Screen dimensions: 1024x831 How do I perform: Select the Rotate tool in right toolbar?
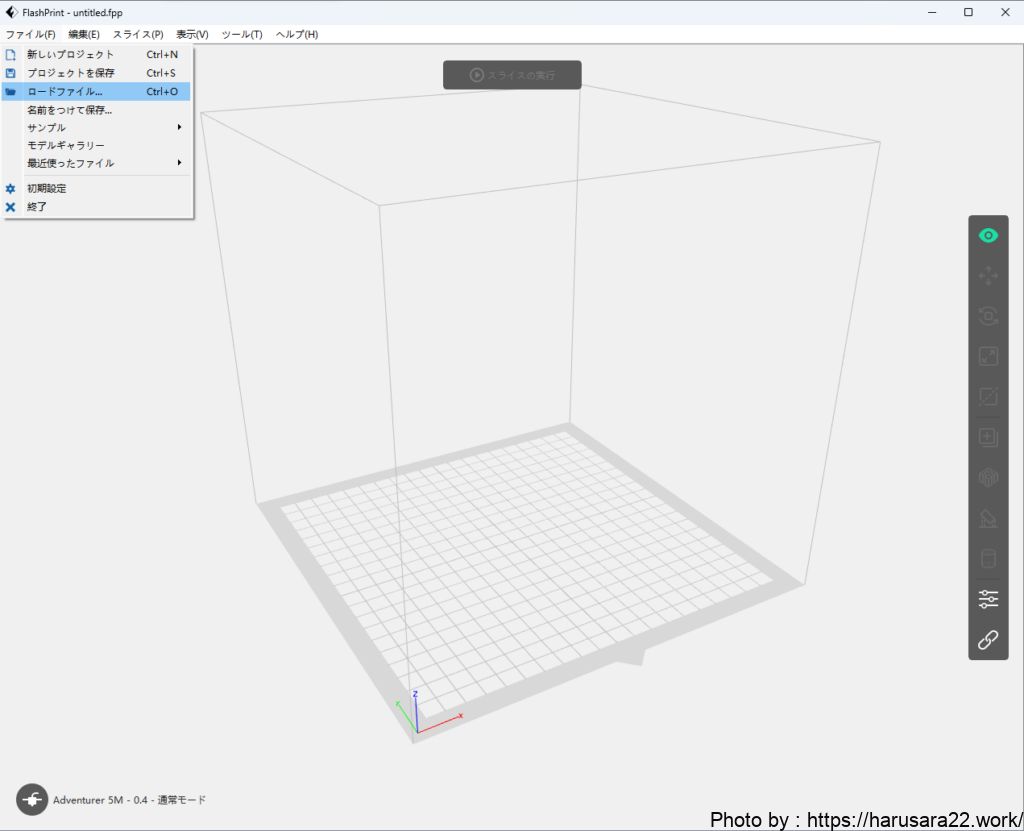(x=988, y=316)
